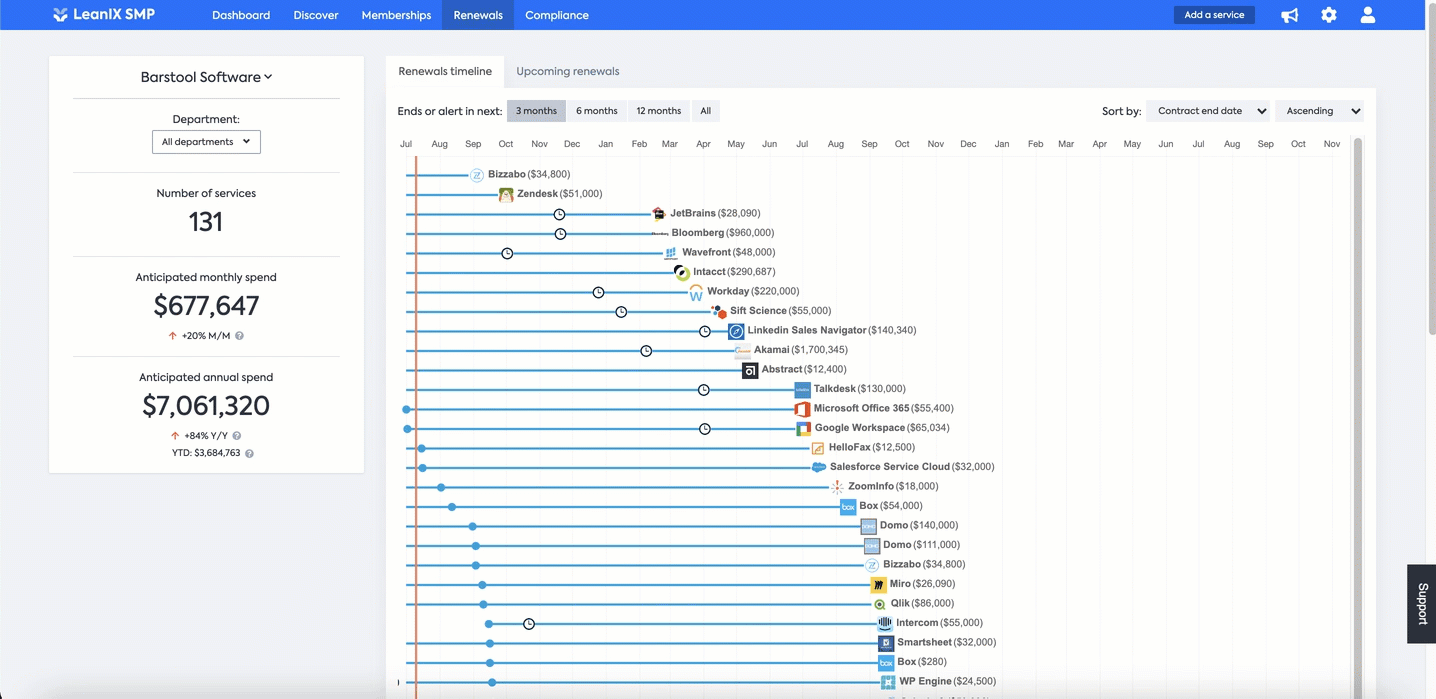Image resolution: width=1436 pixels, height=699 pixels.
Task: Go to the Compliance menu
Action: pyautogui.click(x=557, y=15)
